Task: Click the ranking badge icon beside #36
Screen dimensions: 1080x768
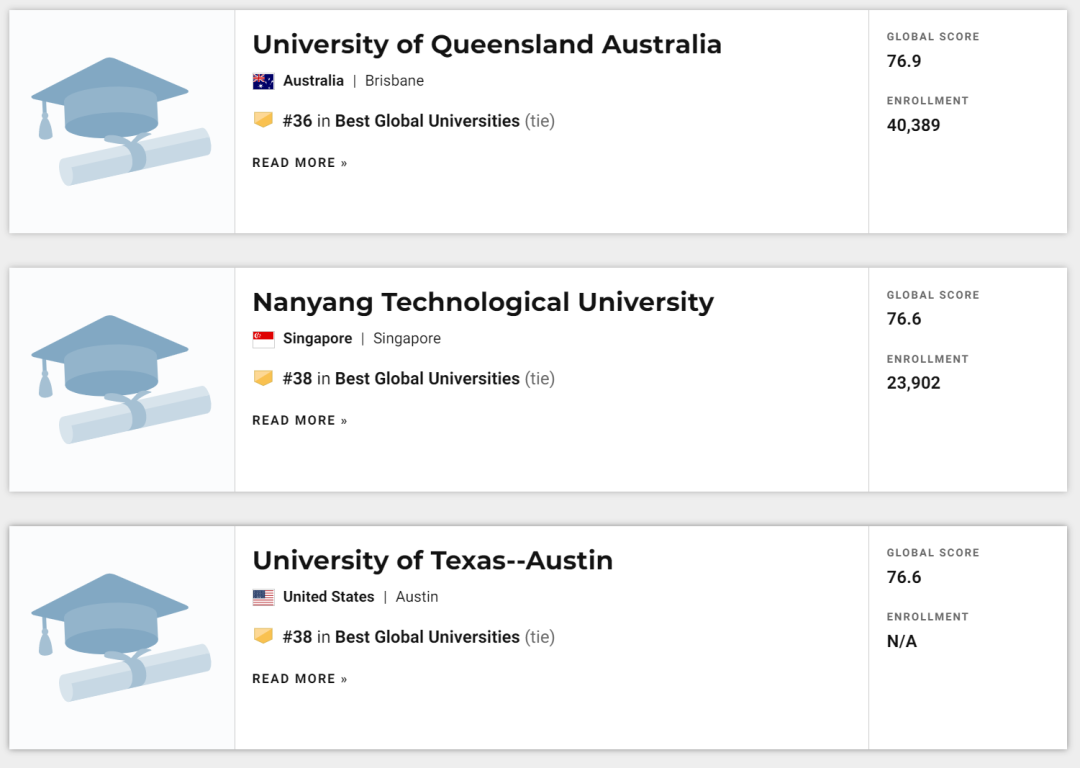Action: [263, 120]
